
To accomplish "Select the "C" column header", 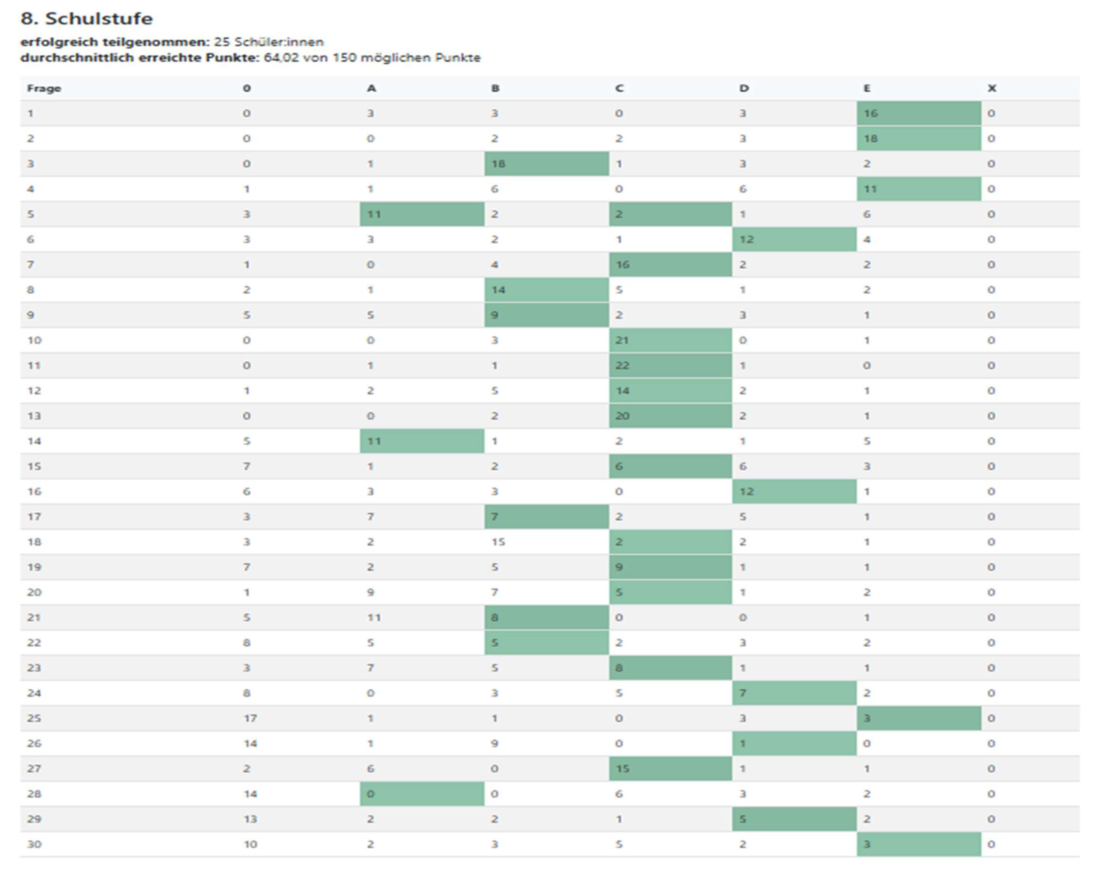I will 619,89.
